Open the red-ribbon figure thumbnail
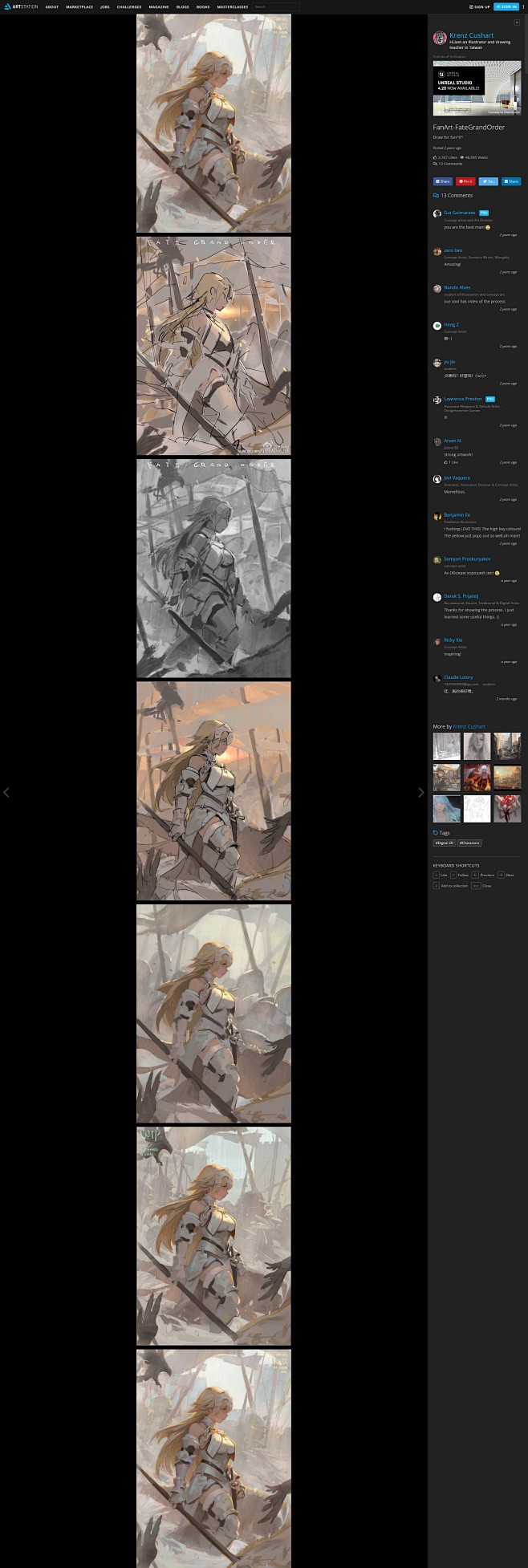This screenshot has height=1568, width=528. (x=507, y=808)
